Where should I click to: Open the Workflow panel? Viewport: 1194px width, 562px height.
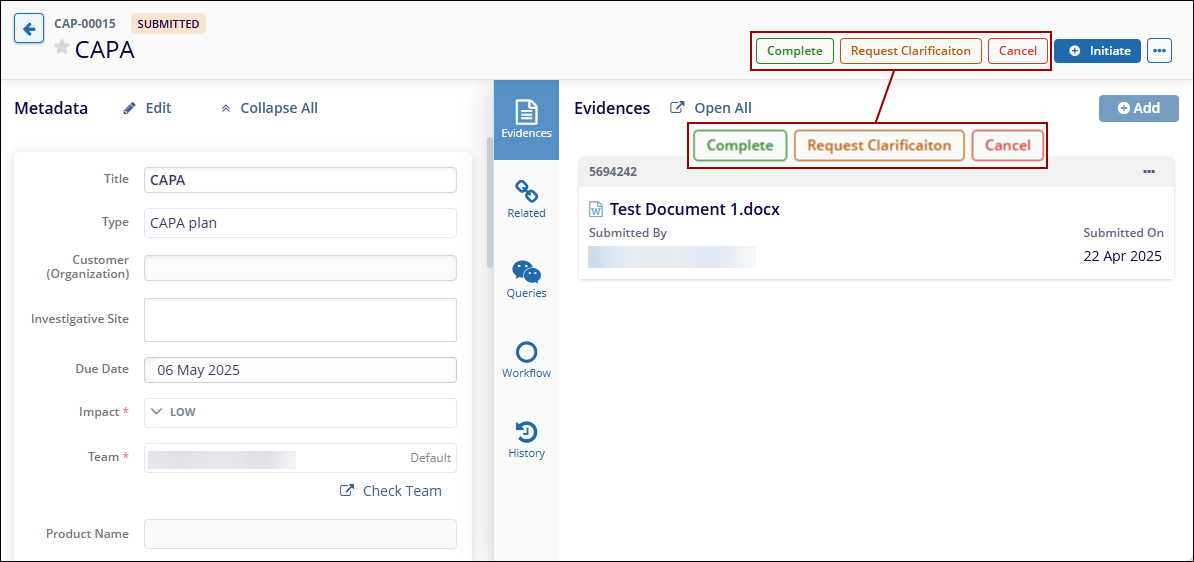(x=526, y=359)
